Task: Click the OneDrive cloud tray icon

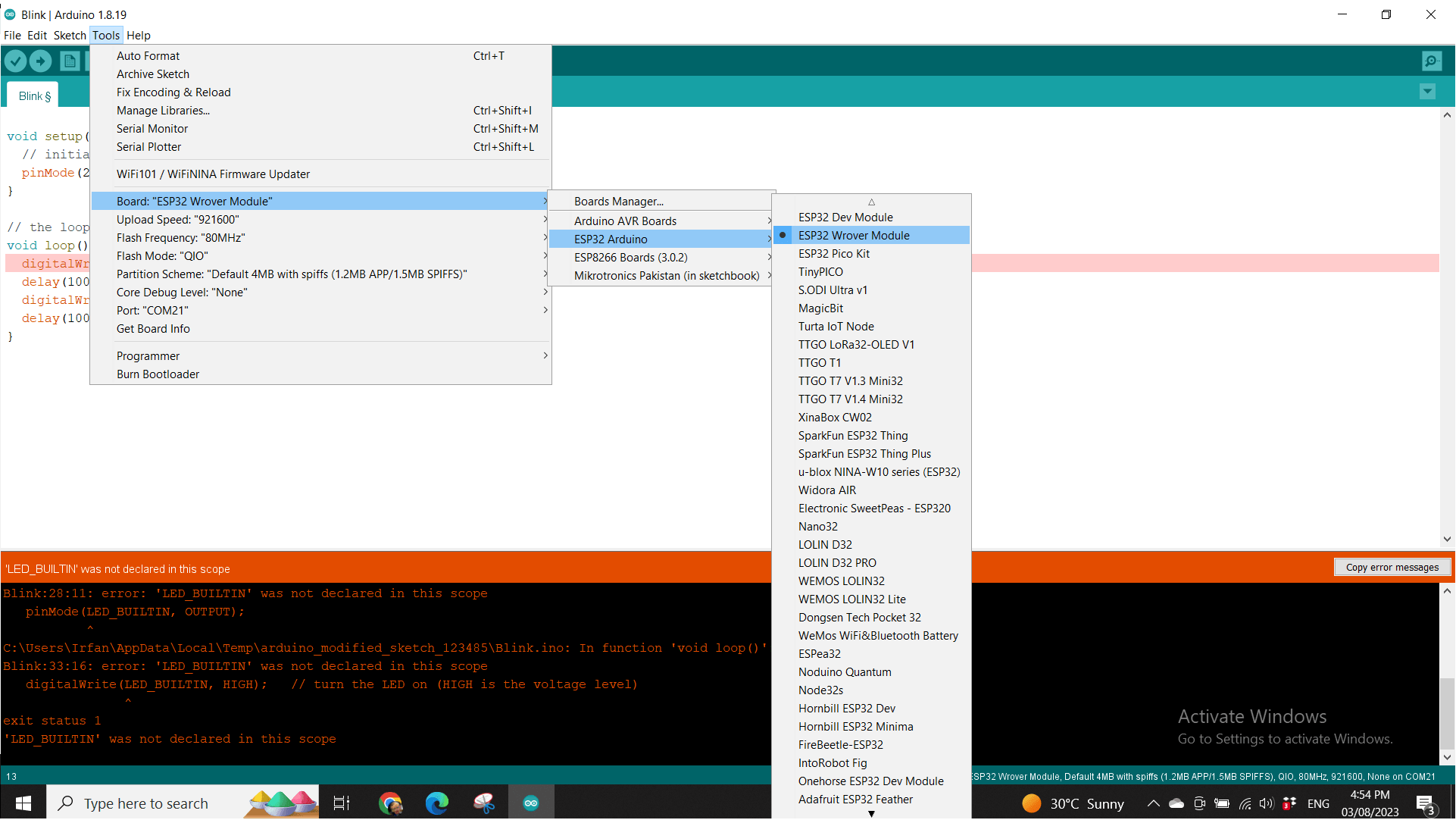Action: (1176, 803)
